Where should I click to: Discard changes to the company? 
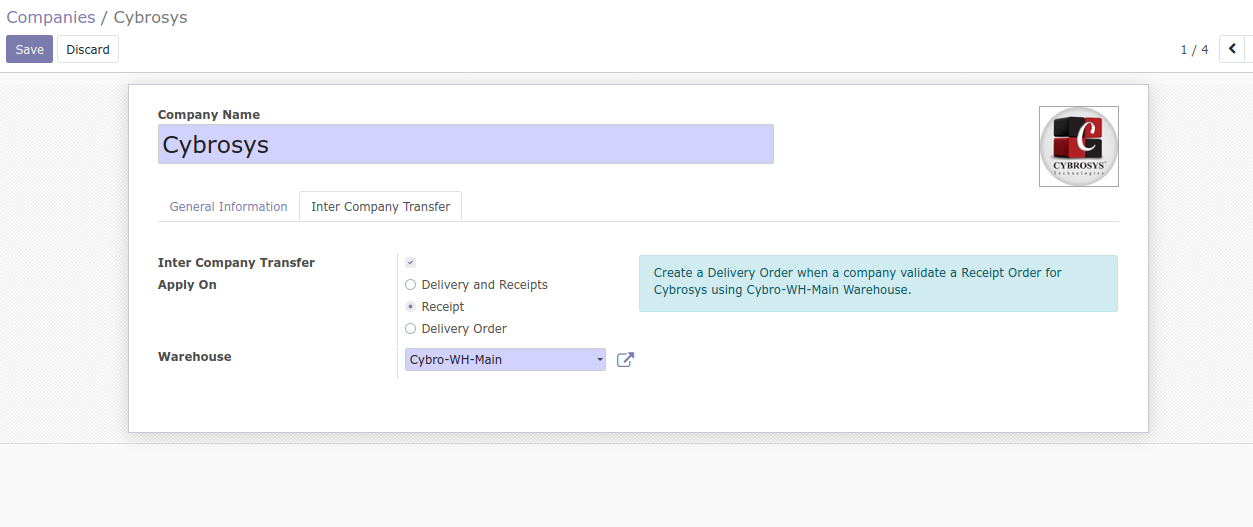[88, 49]
